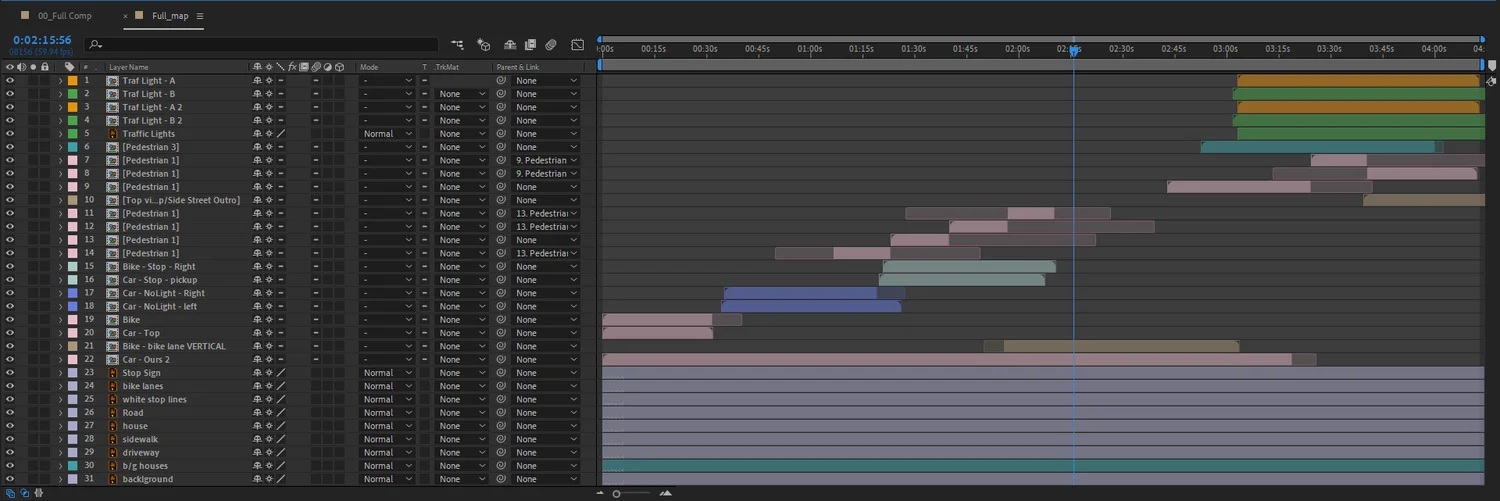Open blending Mode dropdown for Traffic Lights
The width and height of the screenshot is (1500, 501).
(x=386, y=134)
